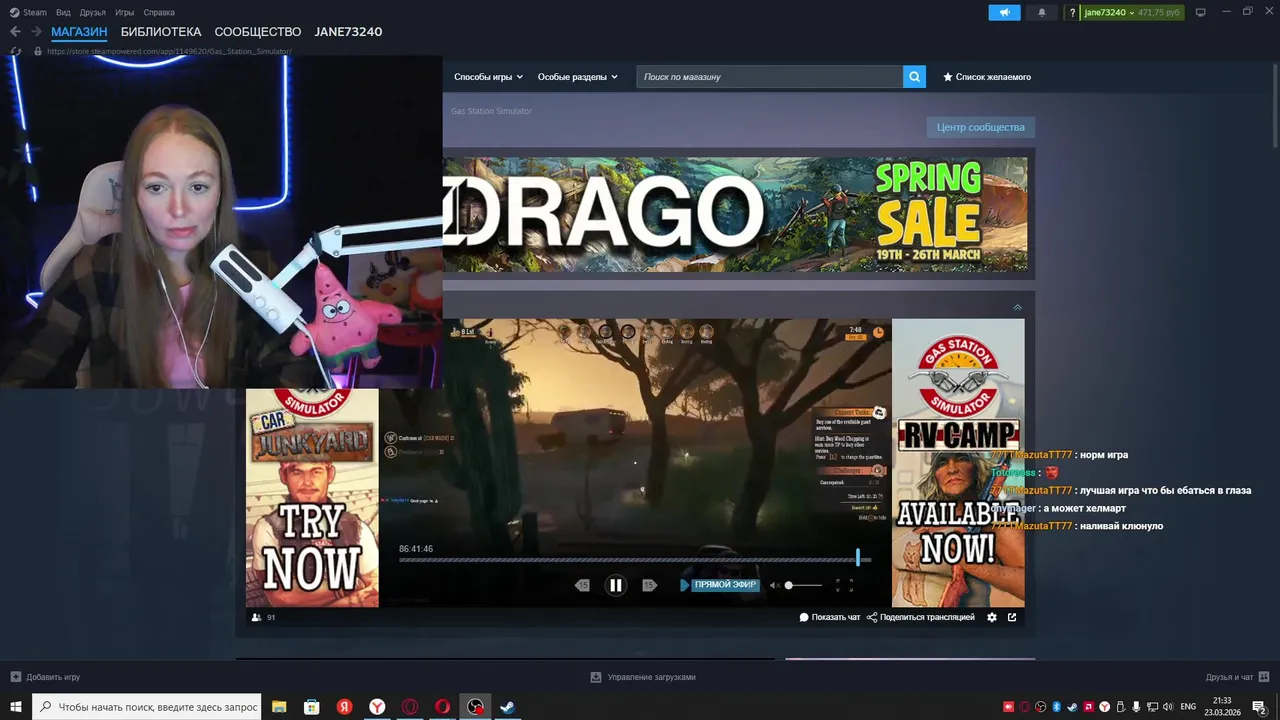Open the Windows notification center

click(1259, 707)
